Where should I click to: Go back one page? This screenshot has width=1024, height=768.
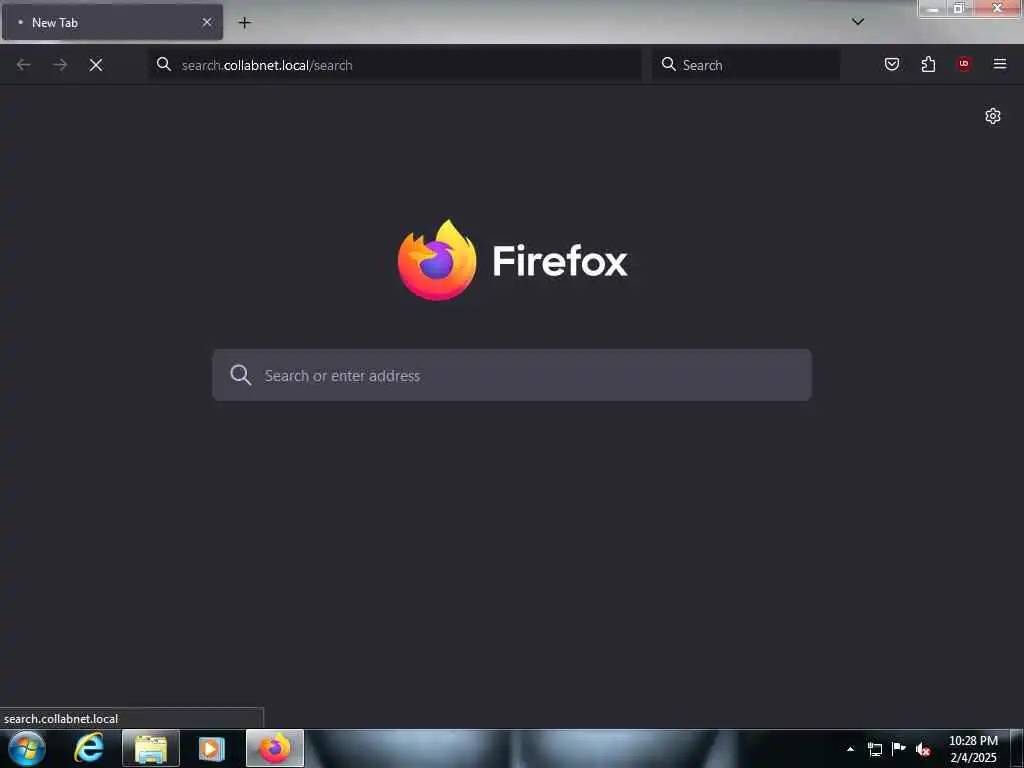24,65
